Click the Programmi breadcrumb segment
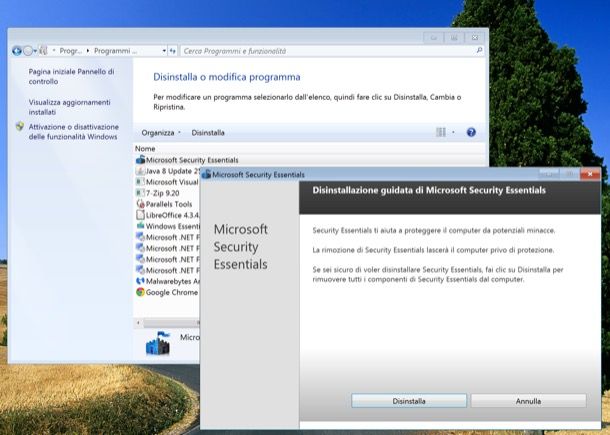 coord(116,51)
